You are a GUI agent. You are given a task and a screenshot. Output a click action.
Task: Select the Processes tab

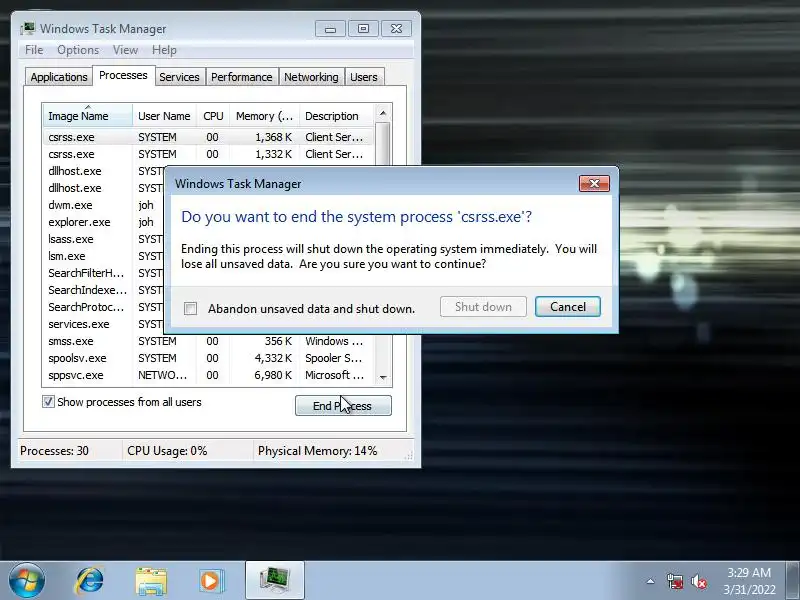123,76
